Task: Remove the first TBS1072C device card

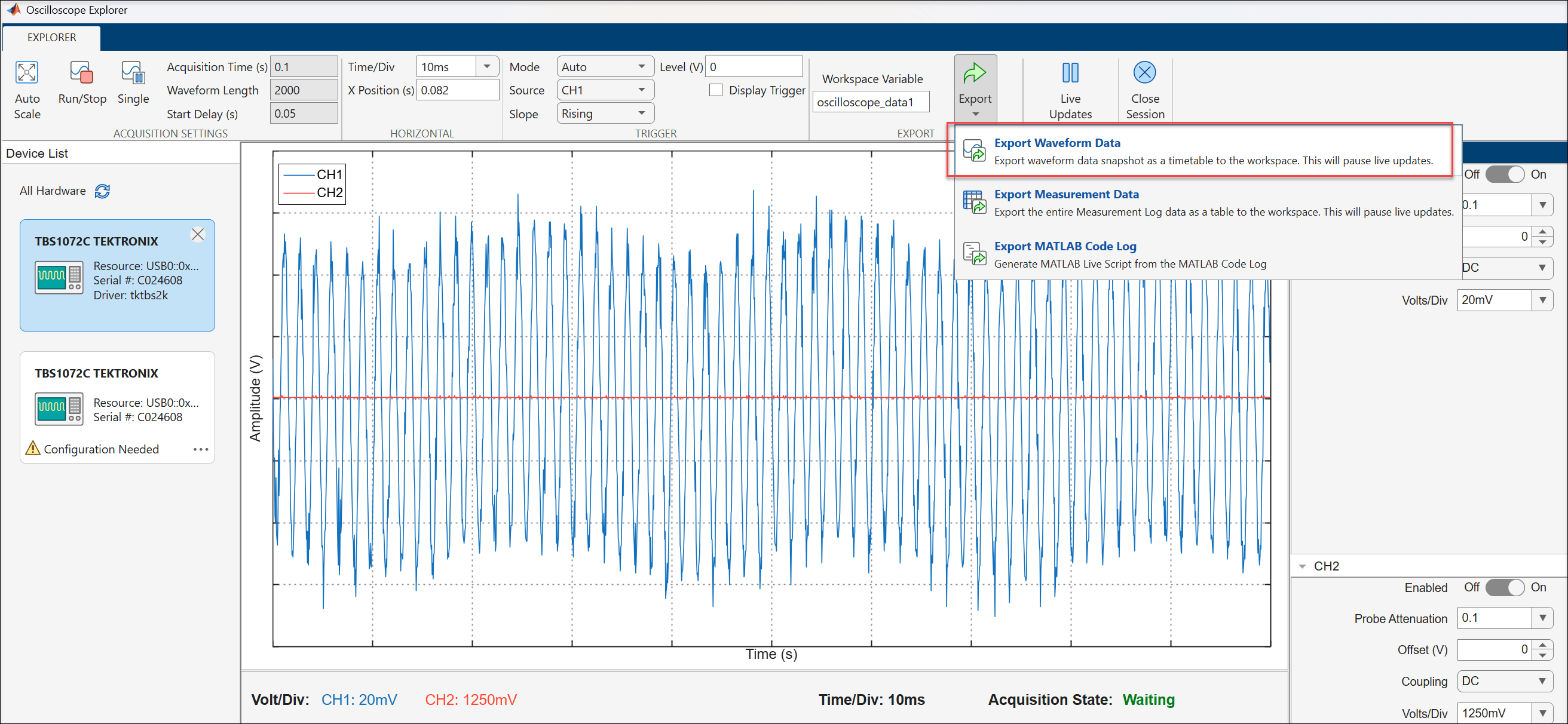Action: [x=198, y=234]
